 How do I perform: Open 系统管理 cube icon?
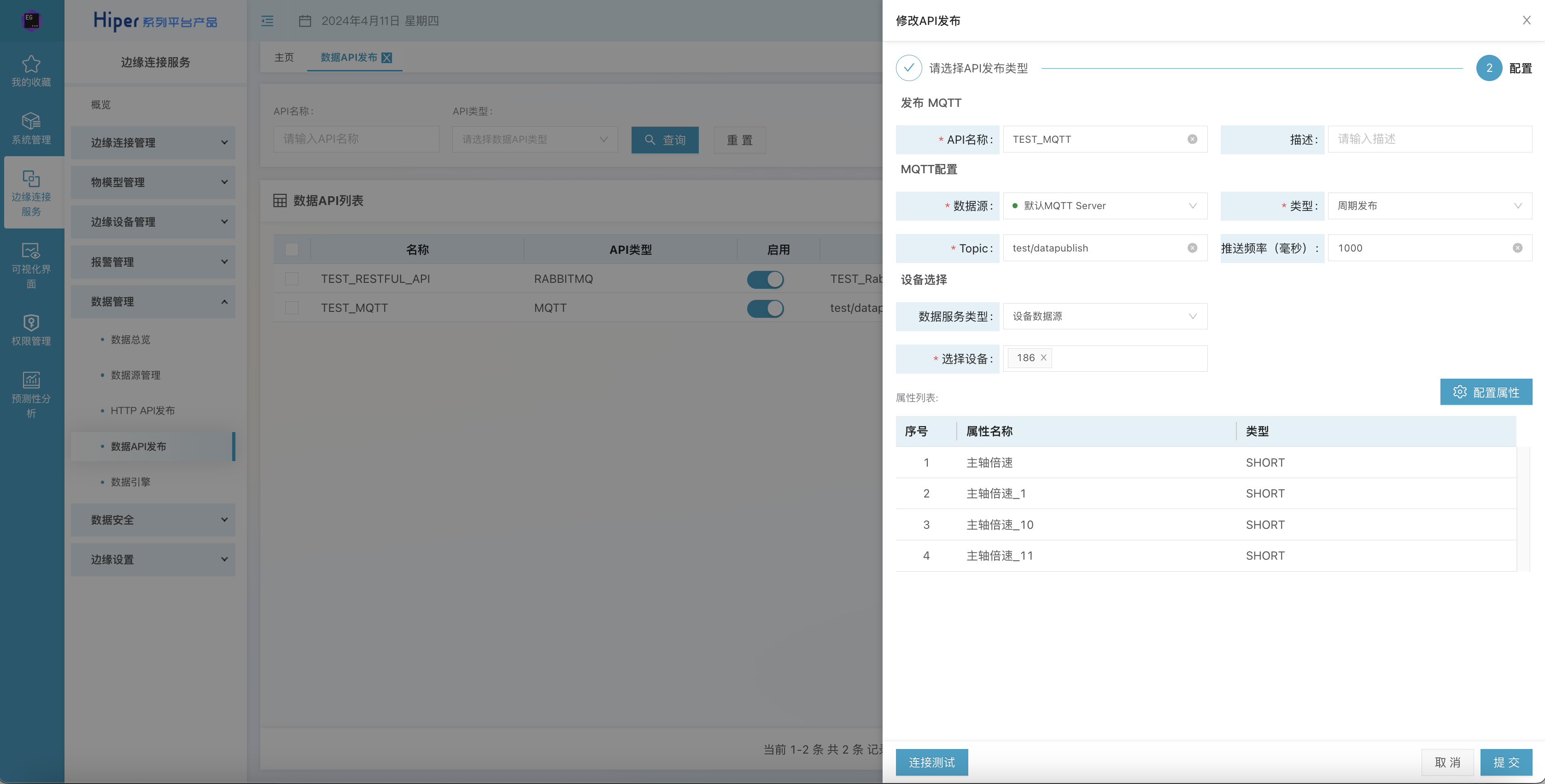click(x=31, y=121)
